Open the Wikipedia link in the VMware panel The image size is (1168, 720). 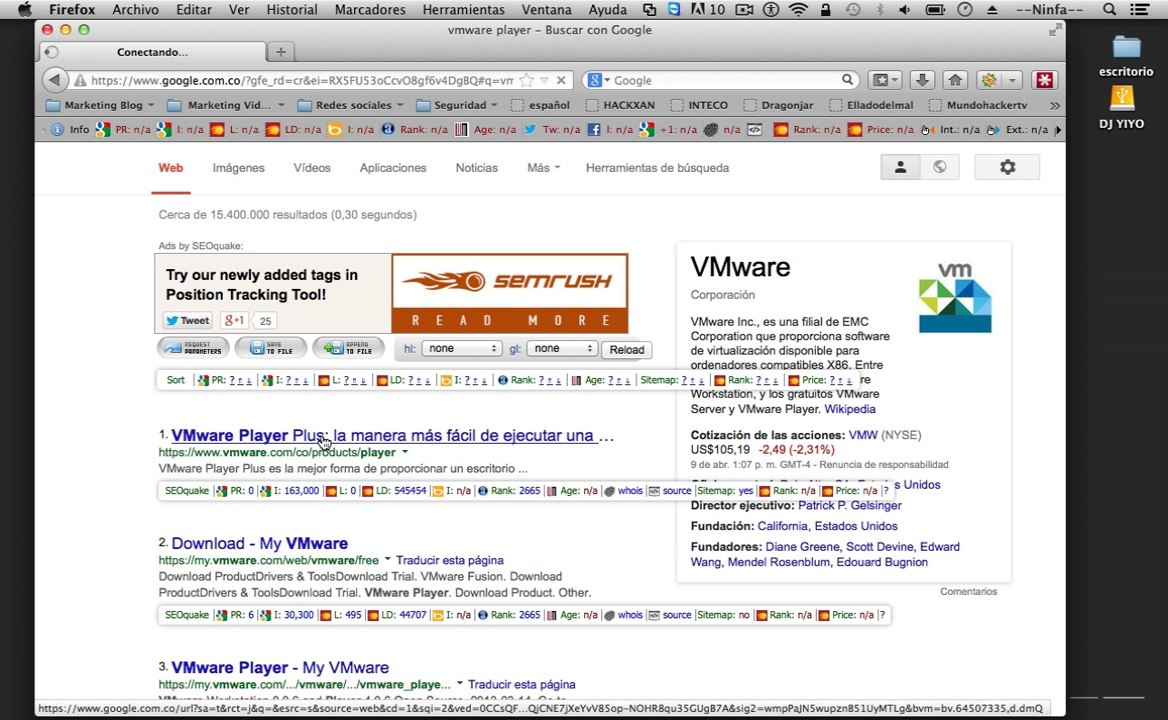point(850,409)
